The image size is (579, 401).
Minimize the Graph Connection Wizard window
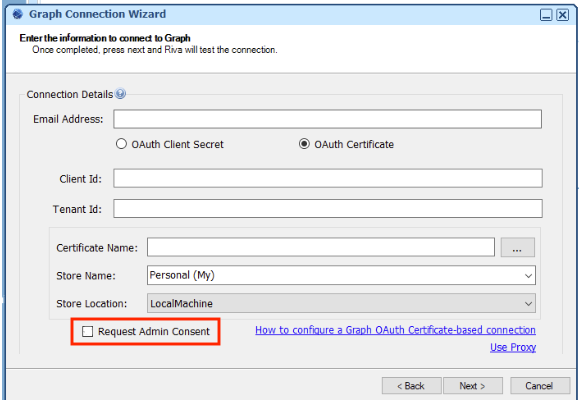coord(546,15)
